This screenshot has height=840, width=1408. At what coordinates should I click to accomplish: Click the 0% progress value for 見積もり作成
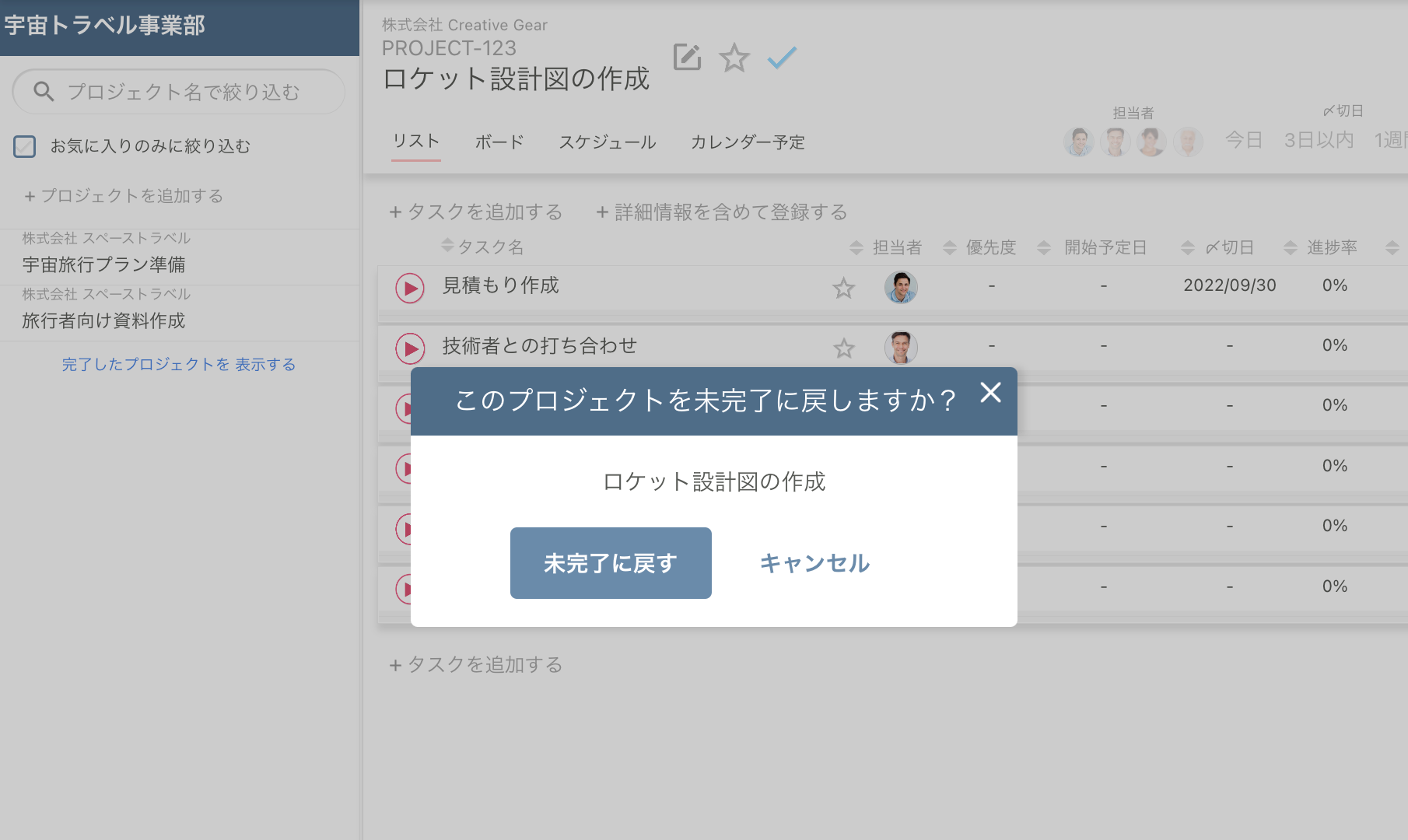click(1335, 285)
